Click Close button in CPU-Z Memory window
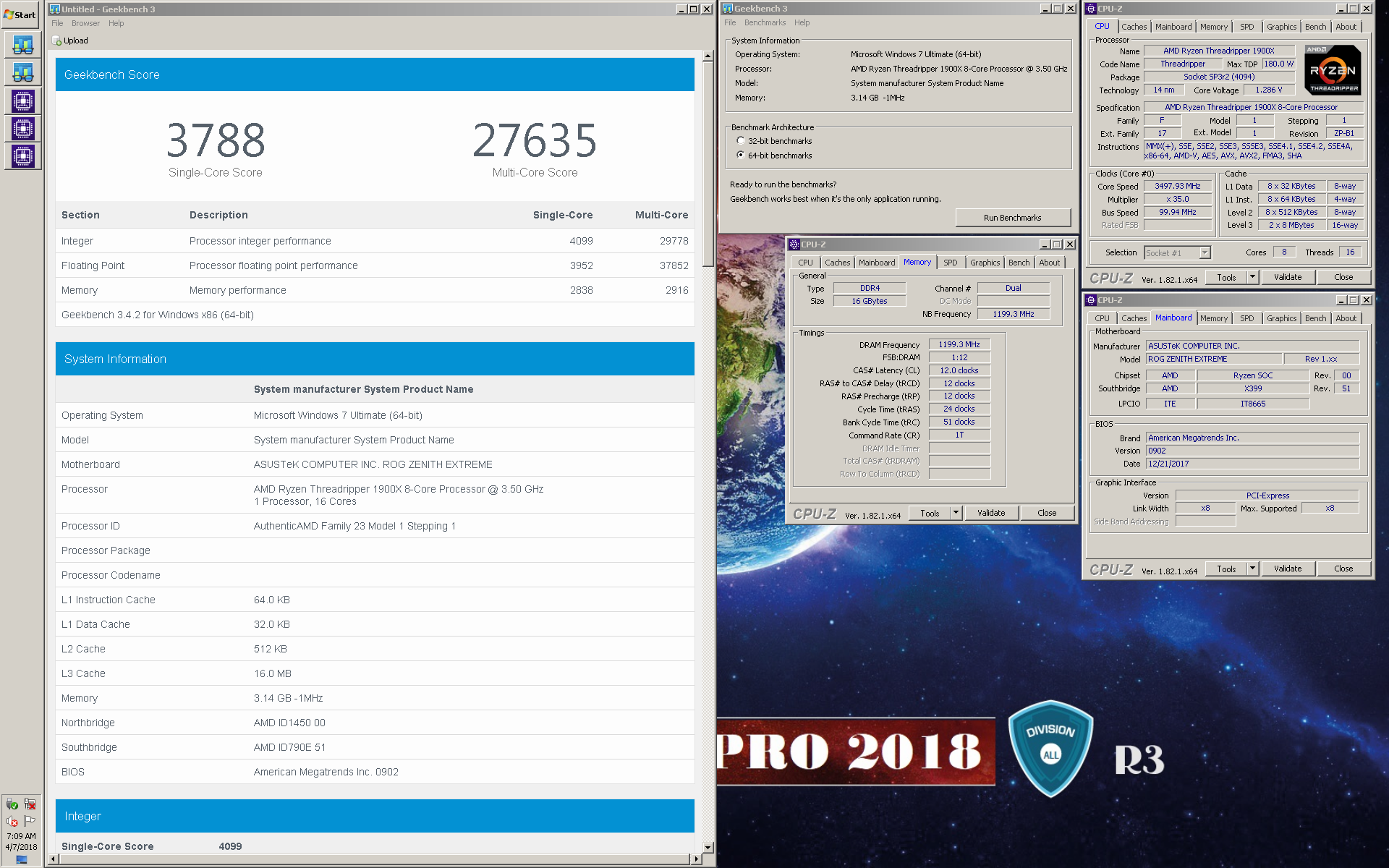The height and width of the screenshot is (868, 1389). tap(1047, 513)
